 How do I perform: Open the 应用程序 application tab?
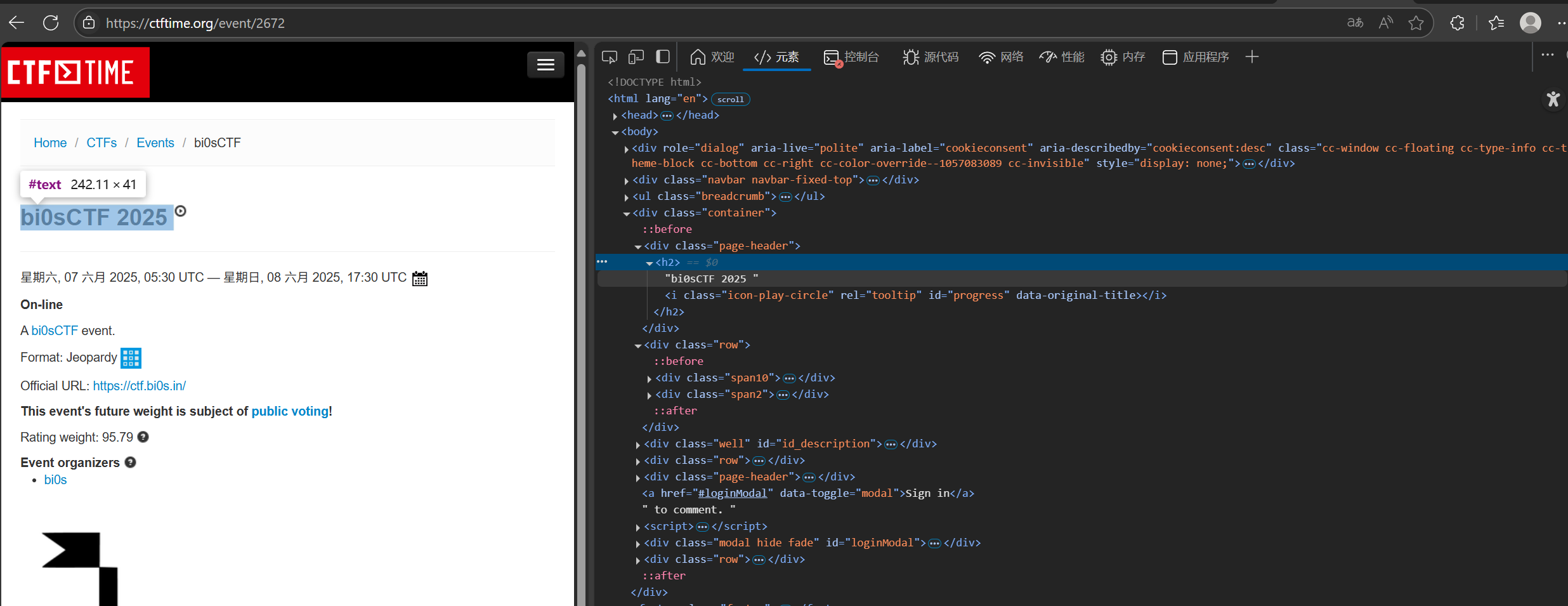1195,57
